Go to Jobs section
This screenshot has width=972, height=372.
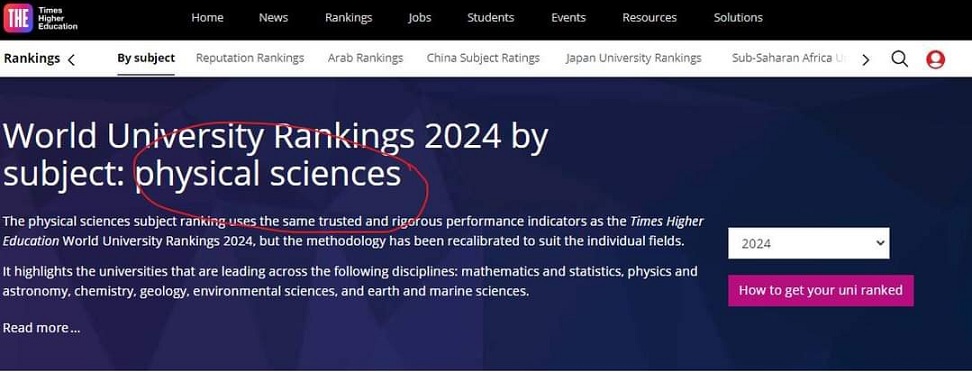(420, 17)
